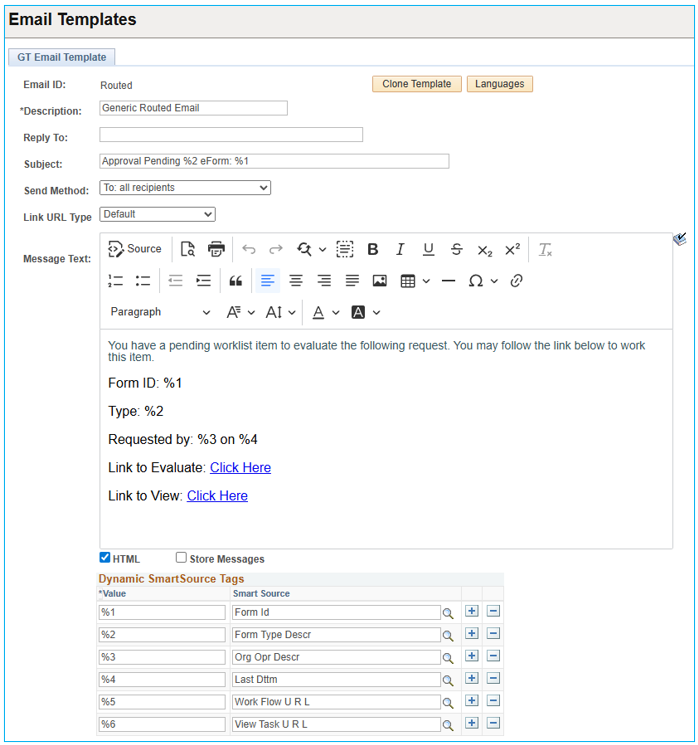The width and height of the screenshot is (698, 745).
Task: Click the Subject input field
Action: [274, 161]
